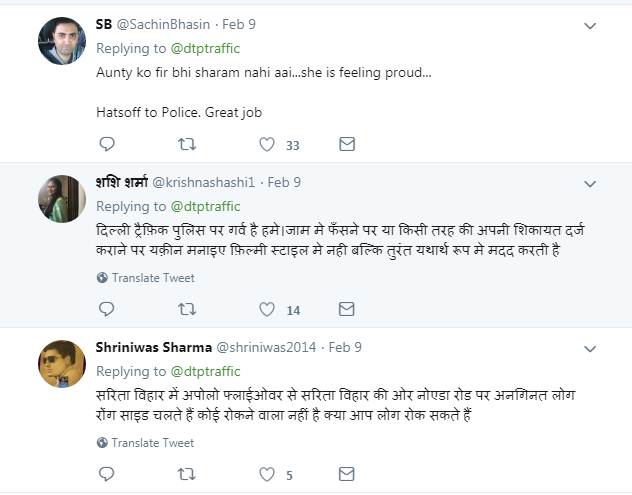632x495 pixels.
Task: Open the dropdown on Shriniwas Sharma's tweet
Action: click(590, 349)
